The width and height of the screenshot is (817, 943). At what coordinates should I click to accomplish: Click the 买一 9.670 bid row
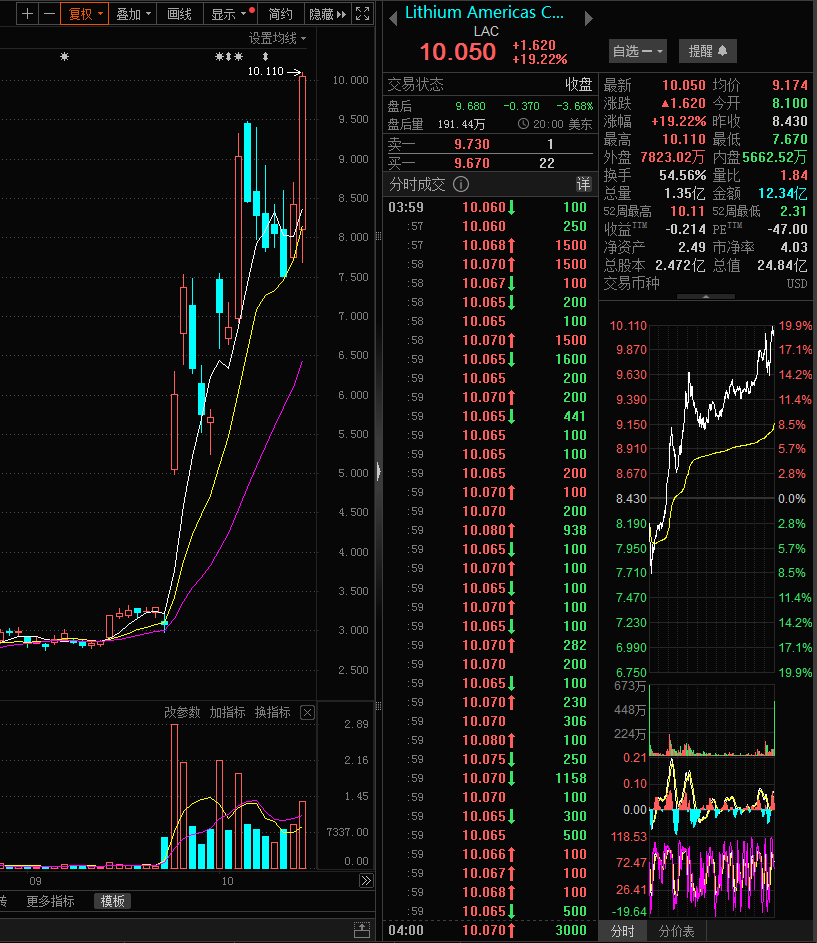[490, 163]
